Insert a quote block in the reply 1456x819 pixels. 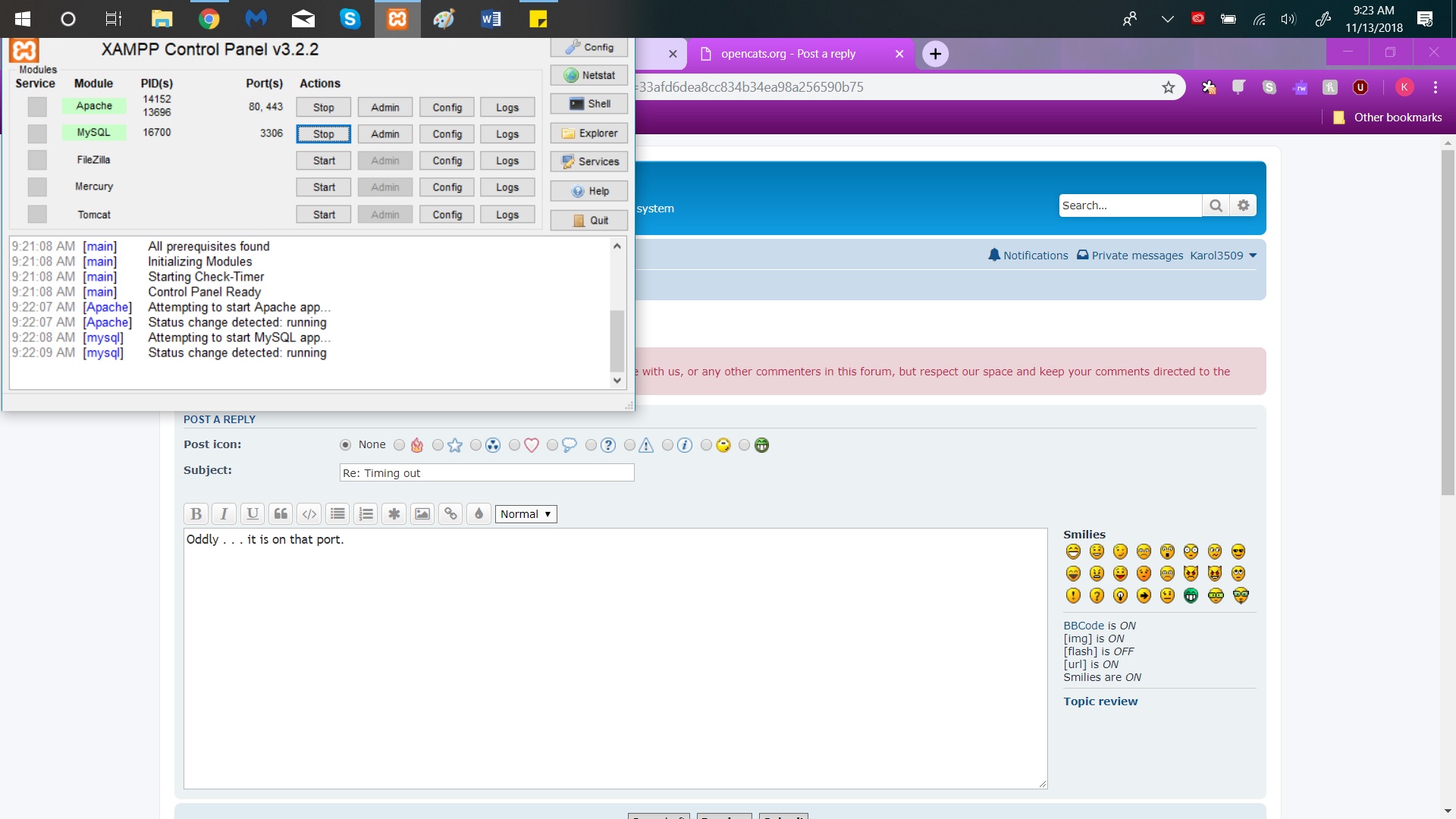(x=281, y=514)
